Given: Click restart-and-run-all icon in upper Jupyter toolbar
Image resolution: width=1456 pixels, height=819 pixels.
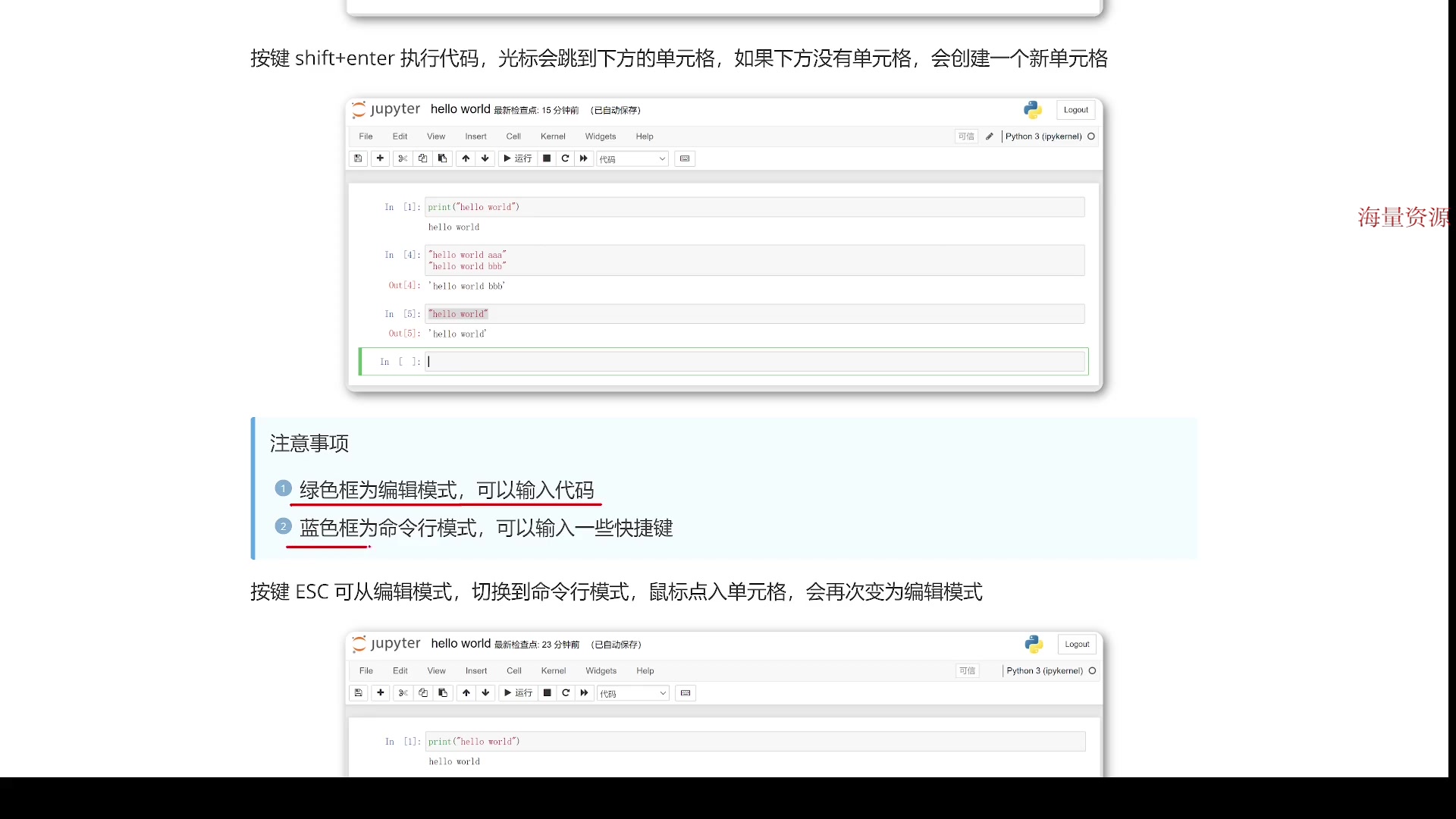Looking at the screenshot, I should (584, 158).
